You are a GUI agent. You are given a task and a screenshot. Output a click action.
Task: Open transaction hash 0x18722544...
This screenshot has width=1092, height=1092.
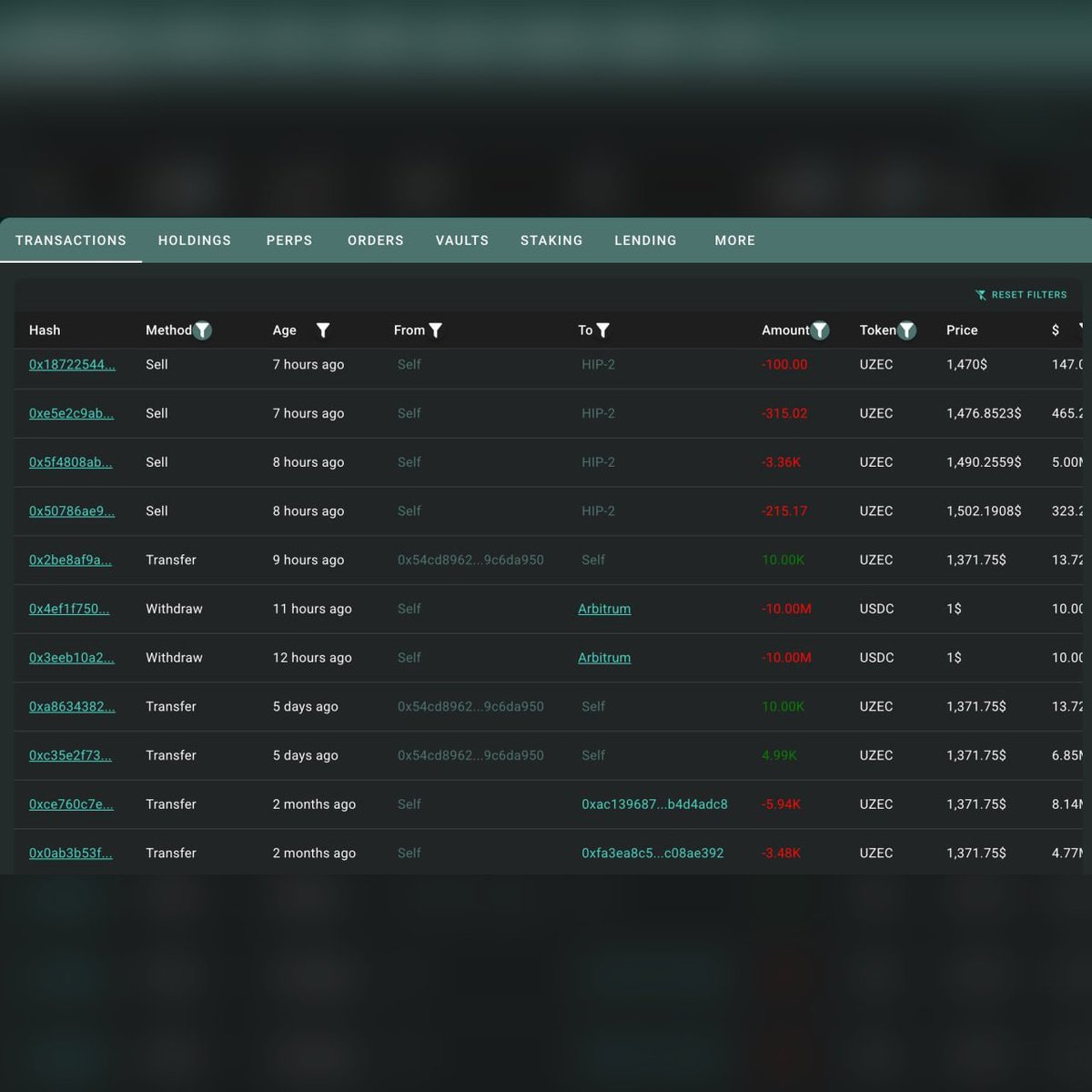pyautogui.click(x=72, y=364)
